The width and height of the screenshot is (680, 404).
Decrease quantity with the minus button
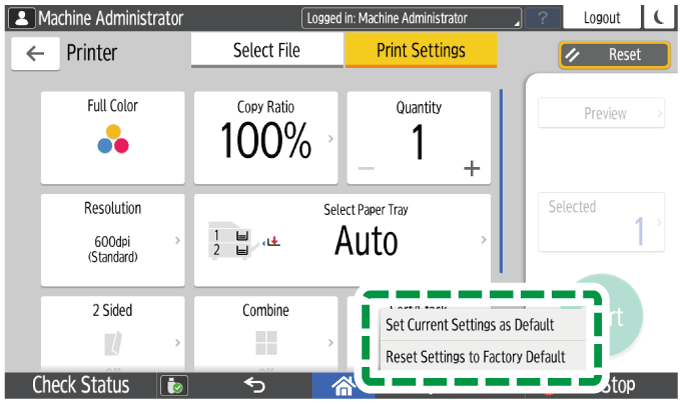(x=368, y=168)
